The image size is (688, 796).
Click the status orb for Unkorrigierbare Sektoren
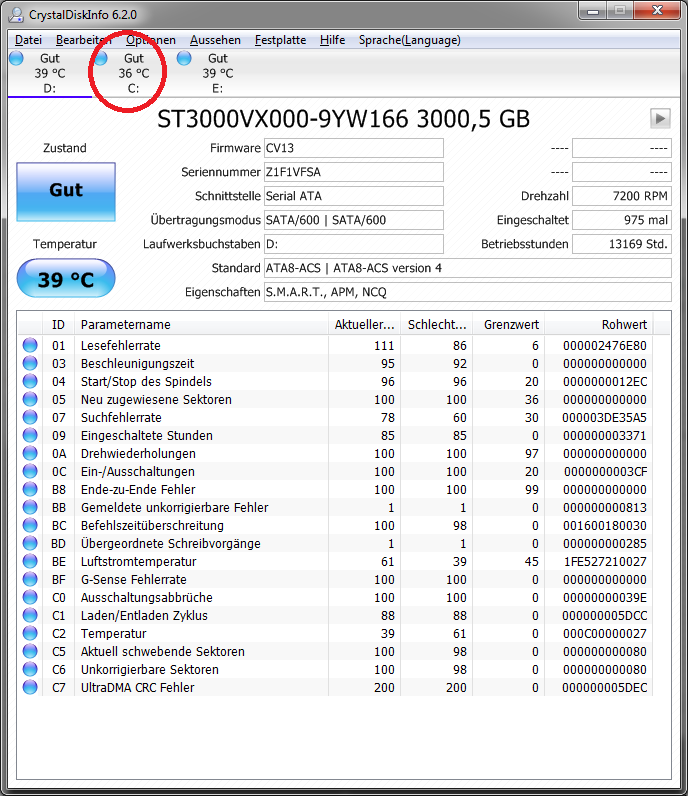pos(30,670)
